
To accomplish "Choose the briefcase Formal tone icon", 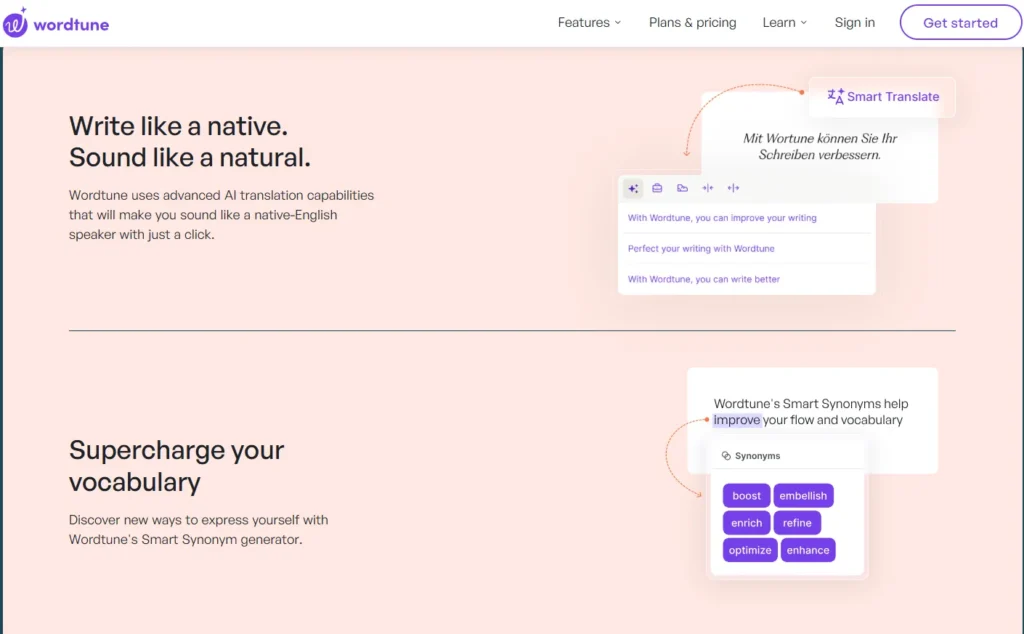I will tap(657, 188).
